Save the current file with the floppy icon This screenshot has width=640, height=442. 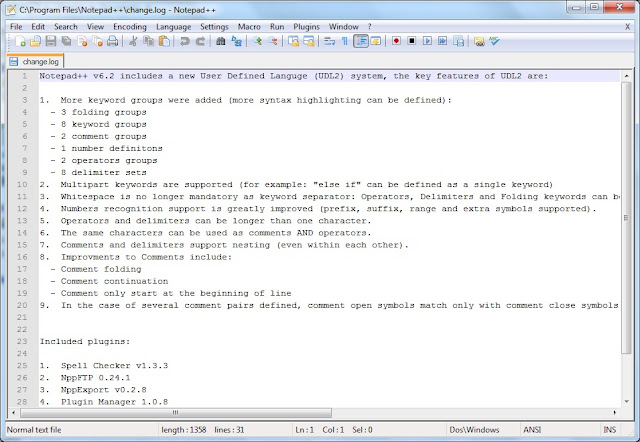point(51,41)
